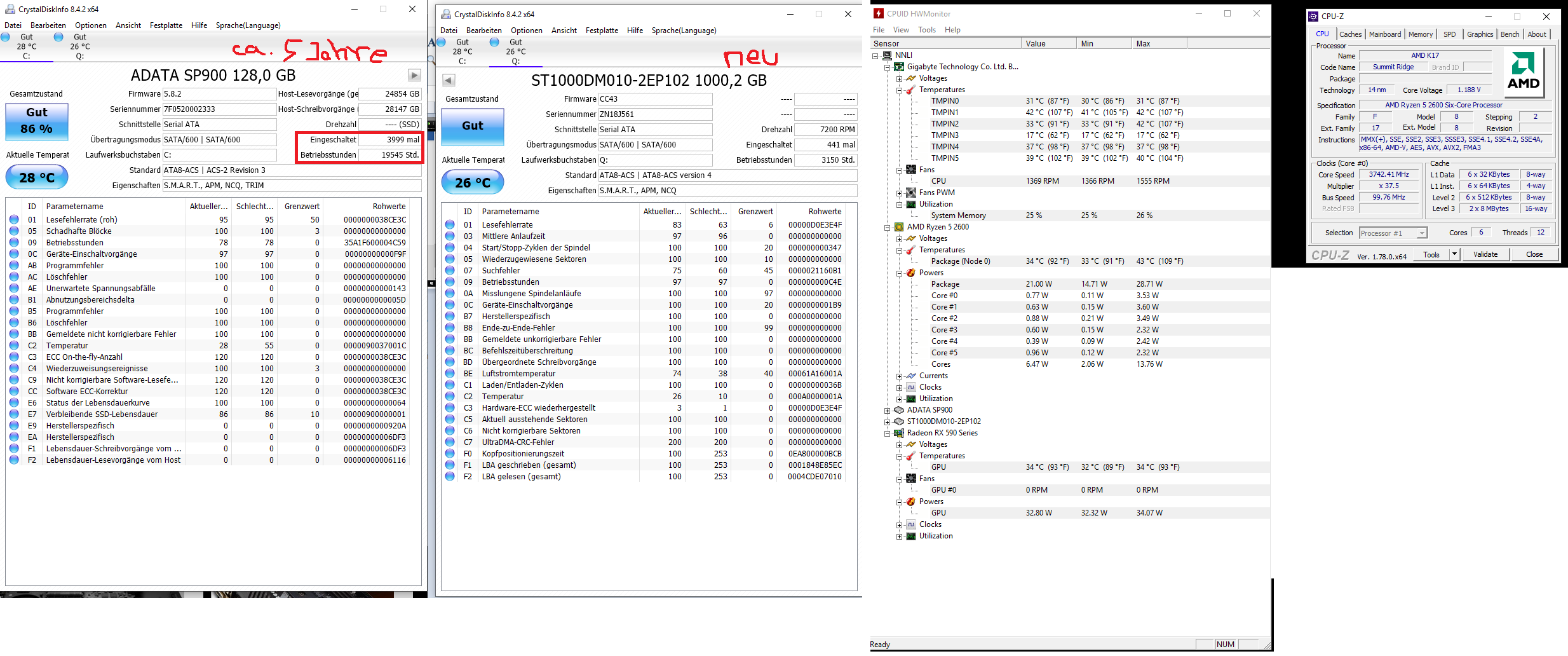Click the Currents icon under AMD Ryzen 5 2600

pyautogui.click(x=911, y=376)
